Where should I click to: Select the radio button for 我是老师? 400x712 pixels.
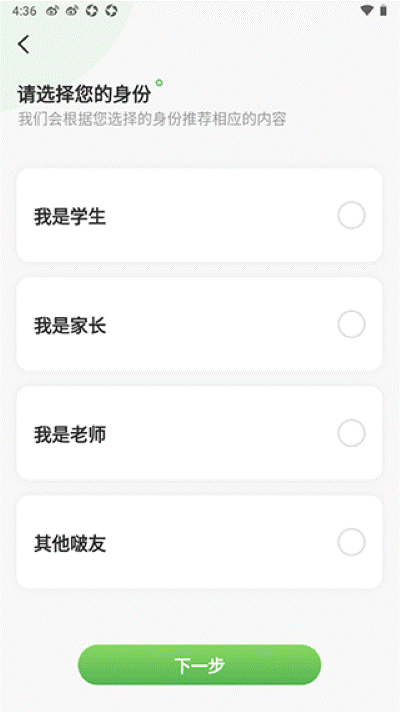pos(351,433)
